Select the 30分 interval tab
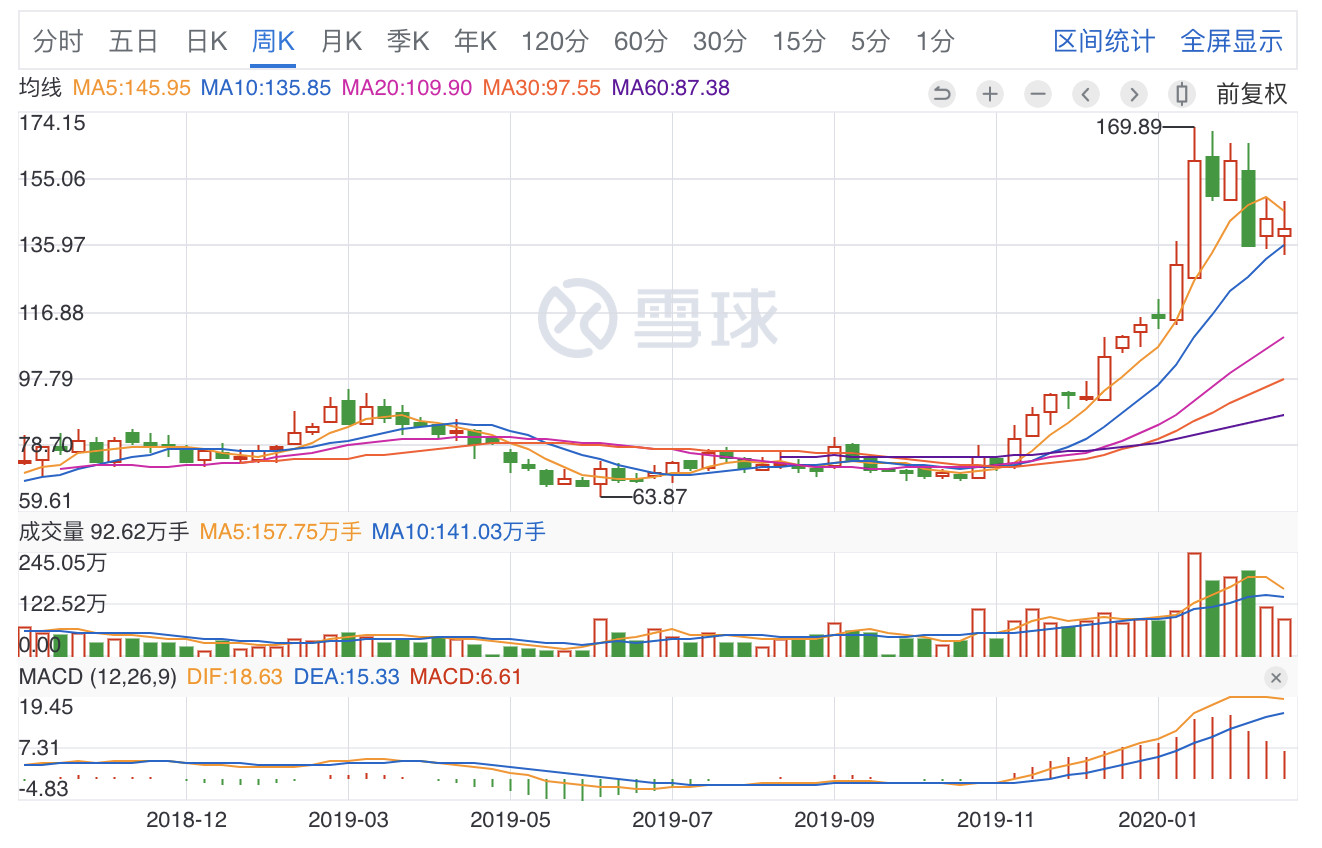The height and width of the screenshot is (848, 1322). (x=719, y=41)
